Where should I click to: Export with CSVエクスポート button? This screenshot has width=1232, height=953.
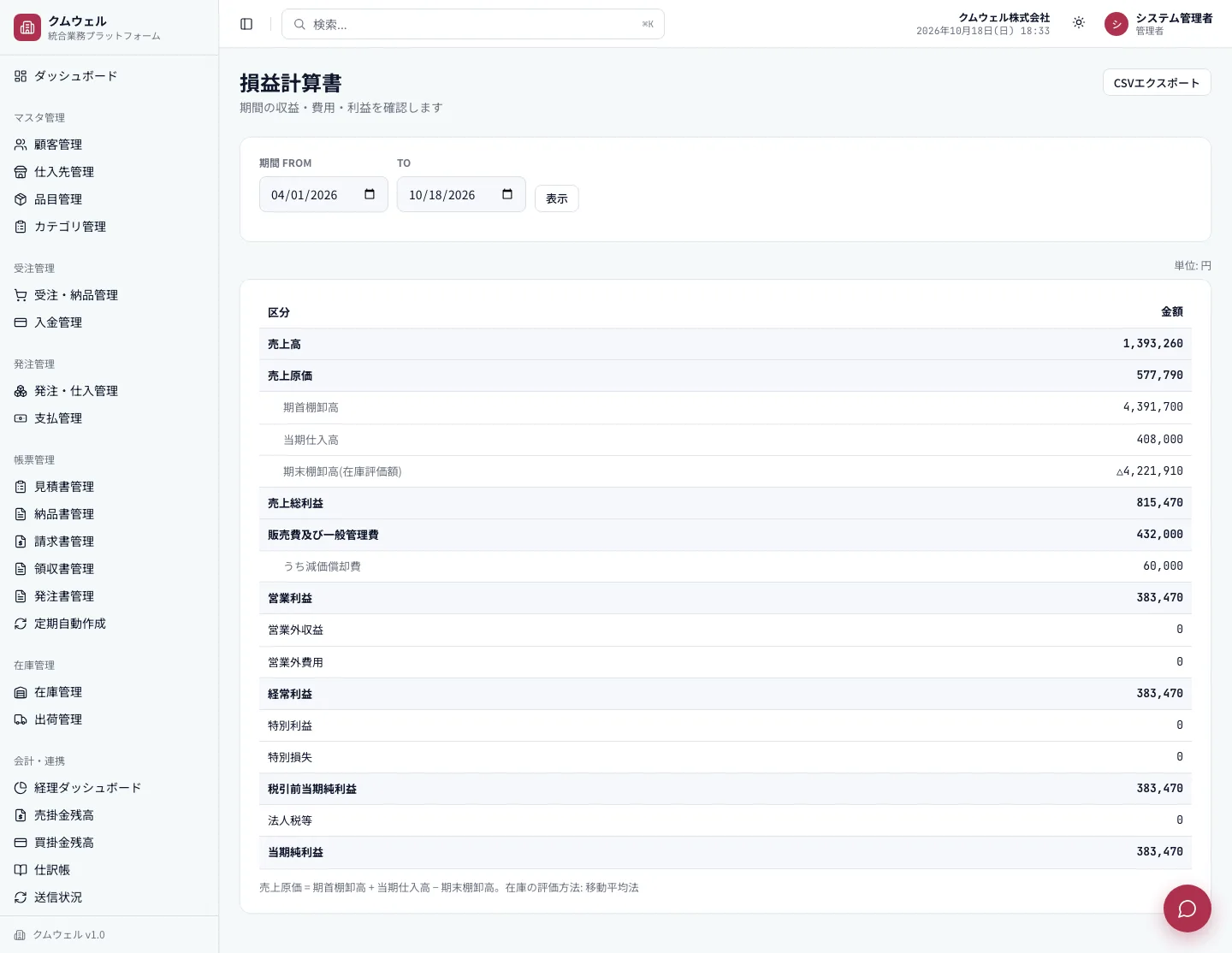click(1157, 82)
